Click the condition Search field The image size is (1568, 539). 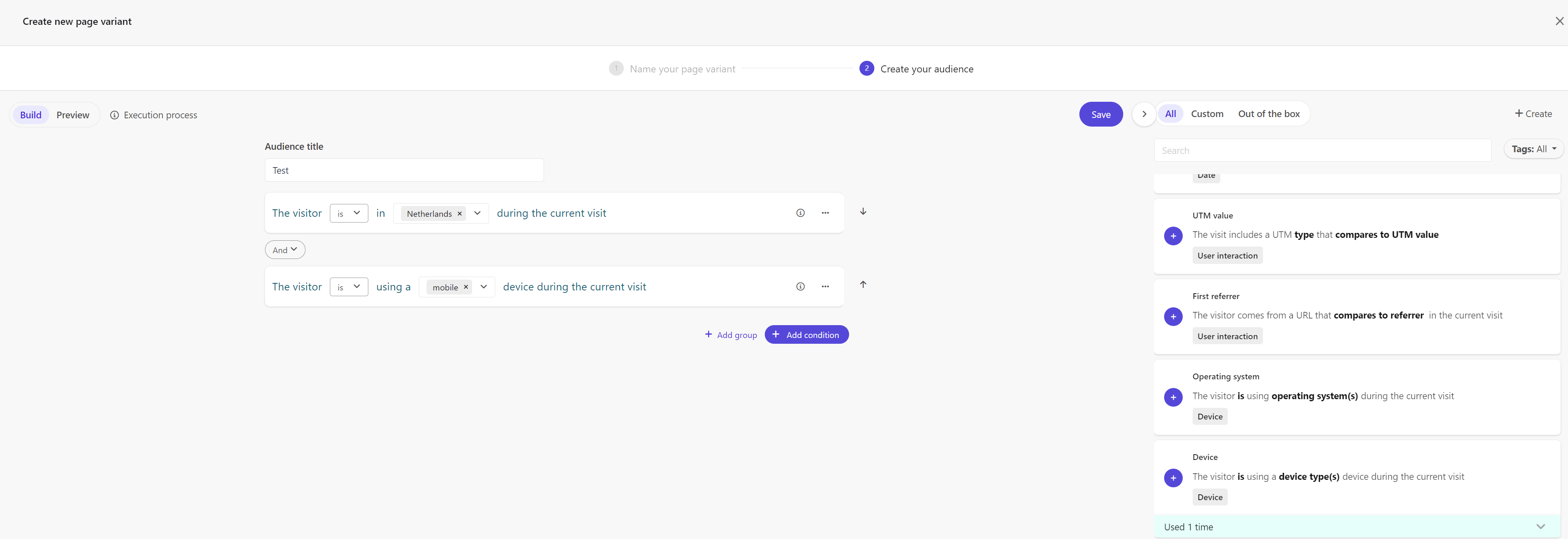(1322, 151)
